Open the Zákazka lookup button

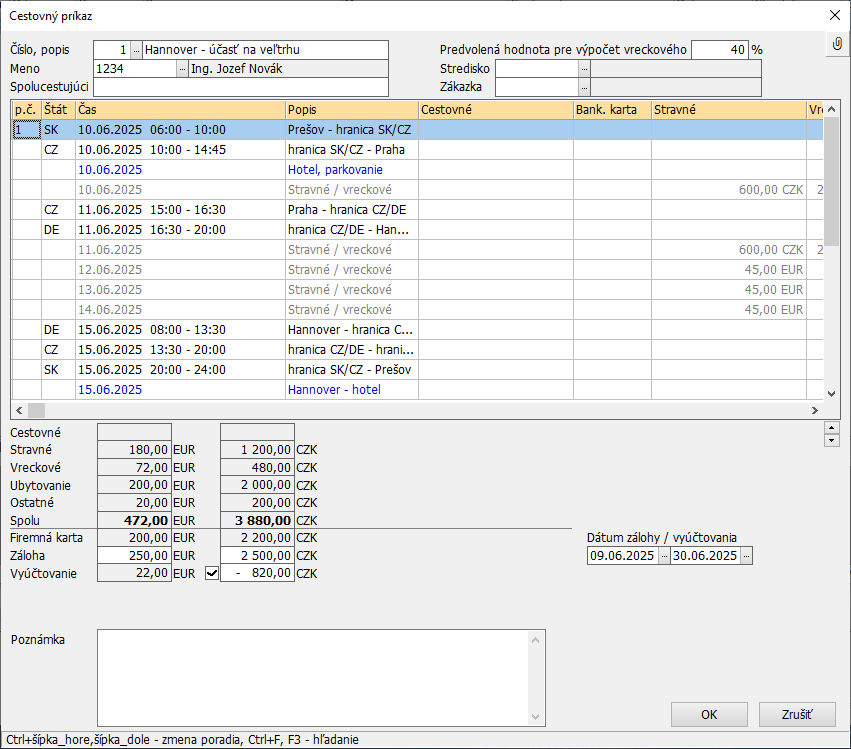(x=584, y=87)
